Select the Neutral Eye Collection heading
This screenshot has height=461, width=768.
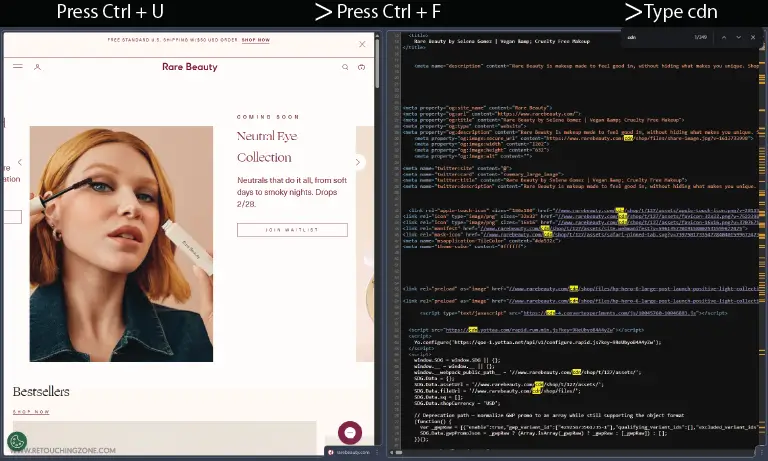click(x=267, y=146)
